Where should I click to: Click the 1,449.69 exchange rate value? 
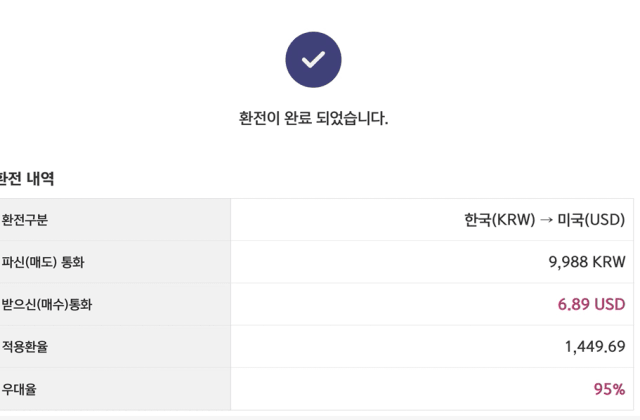click(x=595, y=347)
